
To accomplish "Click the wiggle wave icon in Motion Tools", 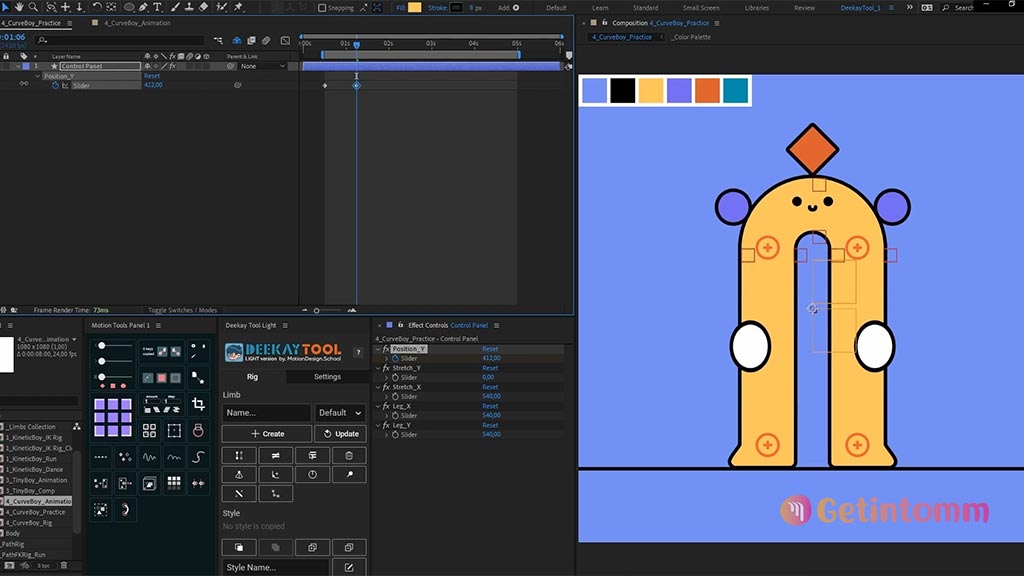I will pyautogui.click(x=150, y=457).
